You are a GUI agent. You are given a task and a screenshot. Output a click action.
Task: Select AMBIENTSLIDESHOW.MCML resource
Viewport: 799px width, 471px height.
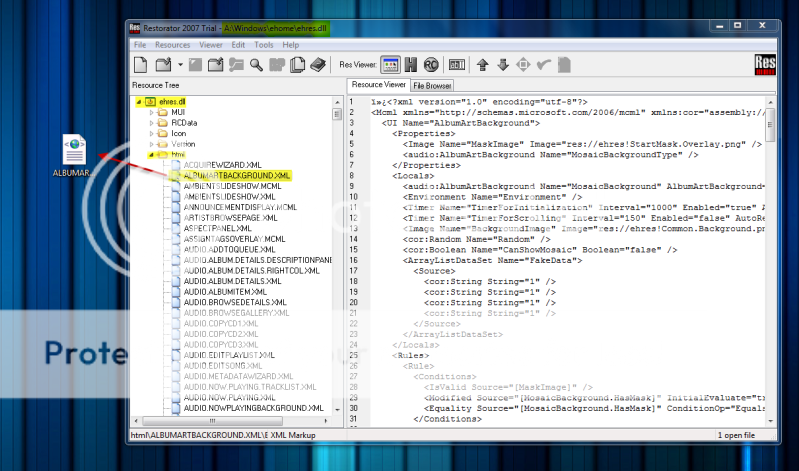click(x=232, y=186)
